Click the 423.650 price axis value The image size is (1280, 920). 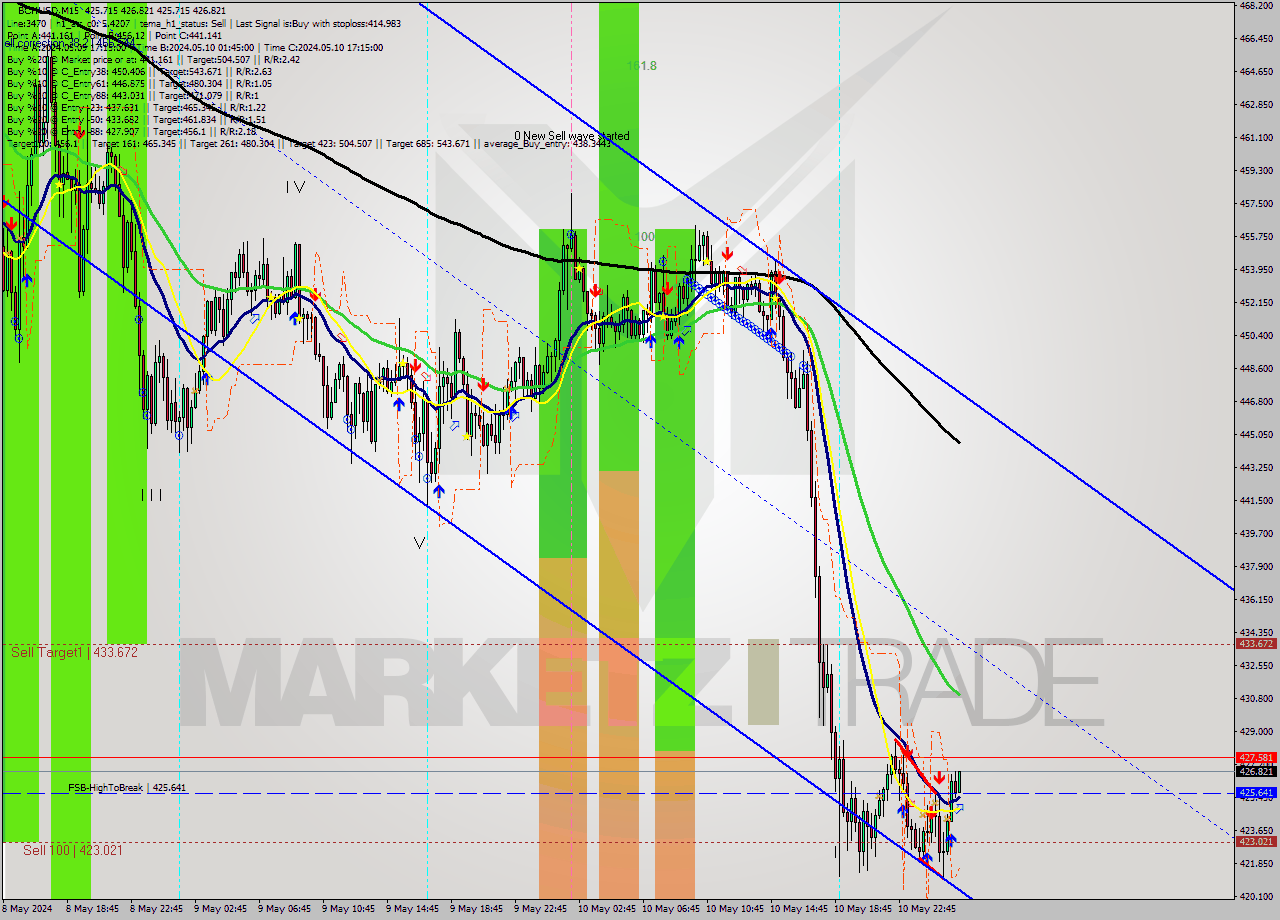point(1255,830)
